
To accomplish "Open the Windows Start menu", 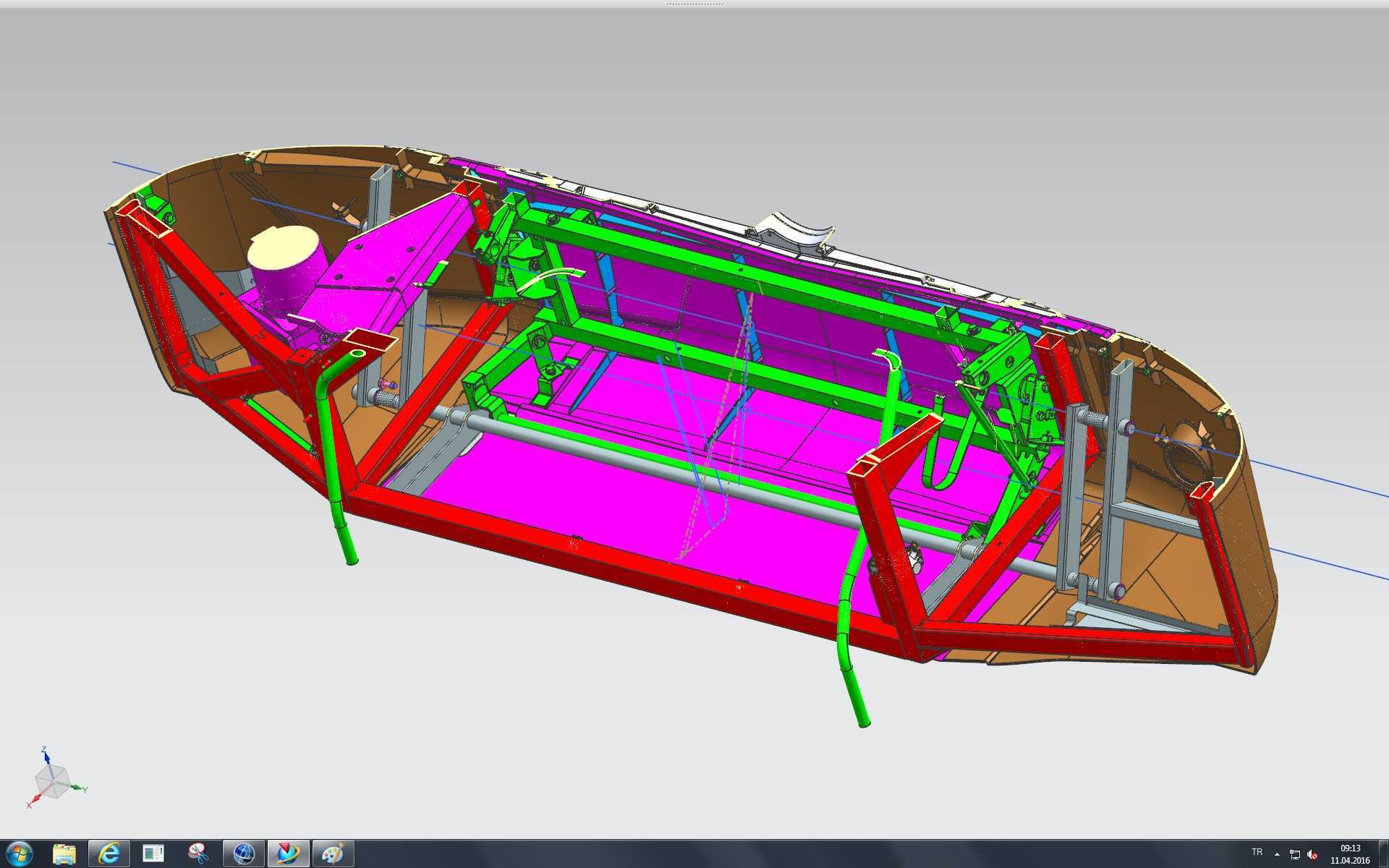I will click(20, 854).
